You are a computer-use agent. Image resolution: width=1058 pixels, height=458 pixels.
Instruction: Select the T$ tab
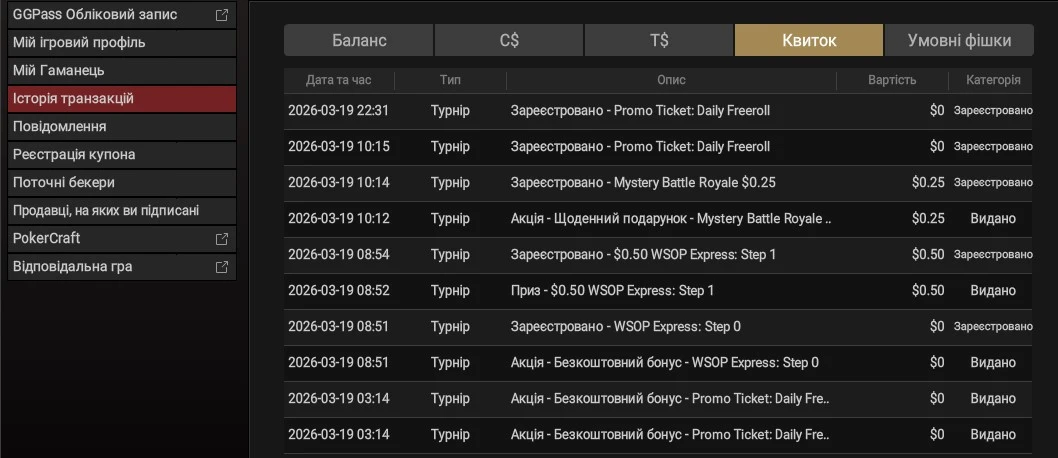[659, 41]
